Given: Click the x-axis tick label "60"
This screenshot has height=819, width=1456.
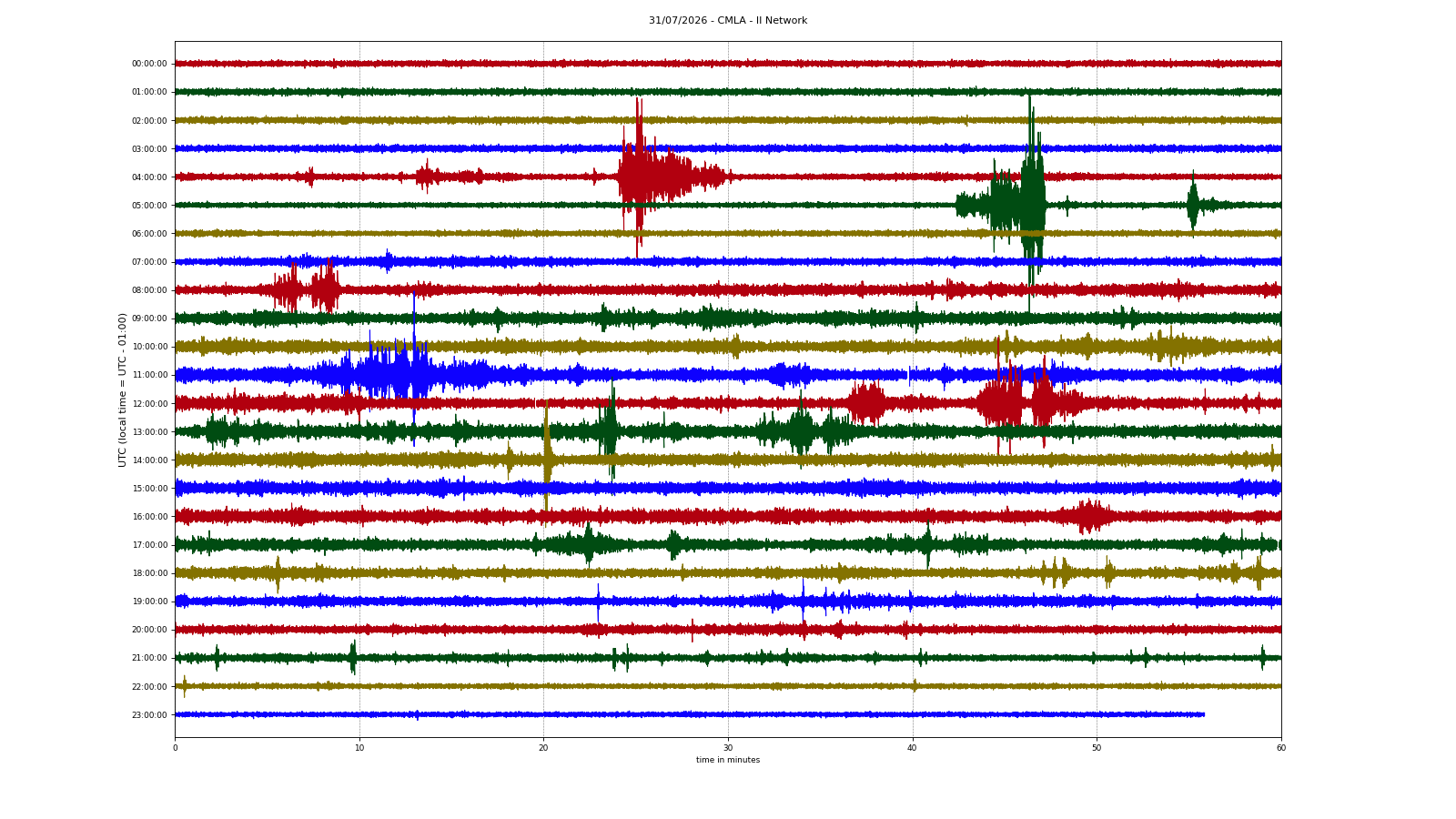Looking at the screenshot, I should pyautogui.click(x=1281, y=748).
